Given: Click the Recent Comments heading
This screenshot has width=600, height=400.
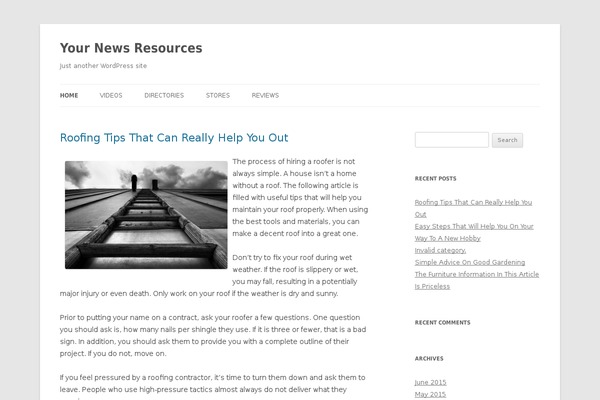Looking at the screenshot, I should (x=442, y=322).
